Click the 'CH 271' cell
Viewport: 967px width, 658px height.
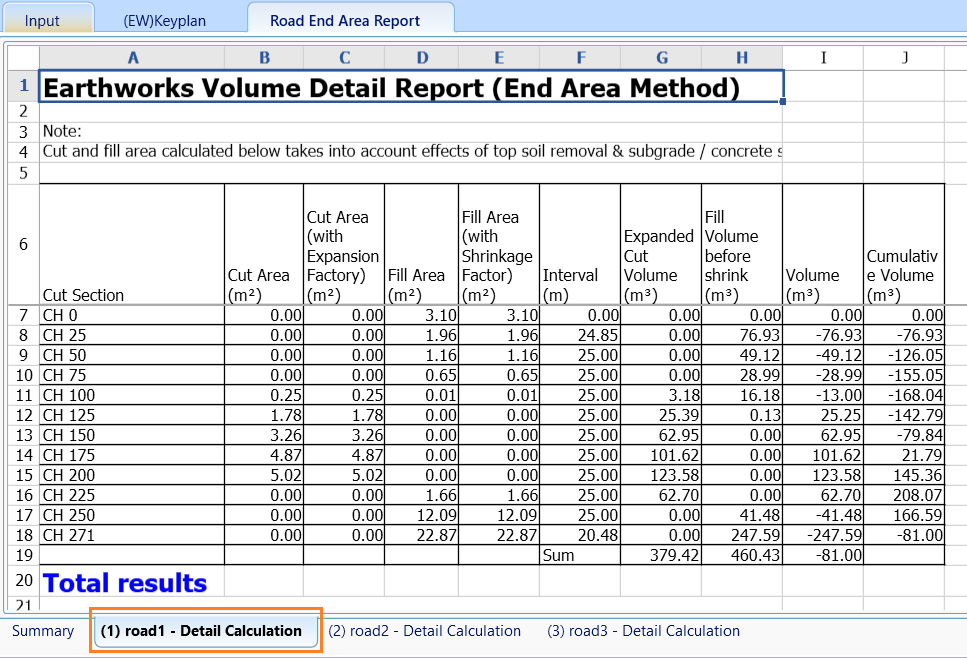[132, 535]
